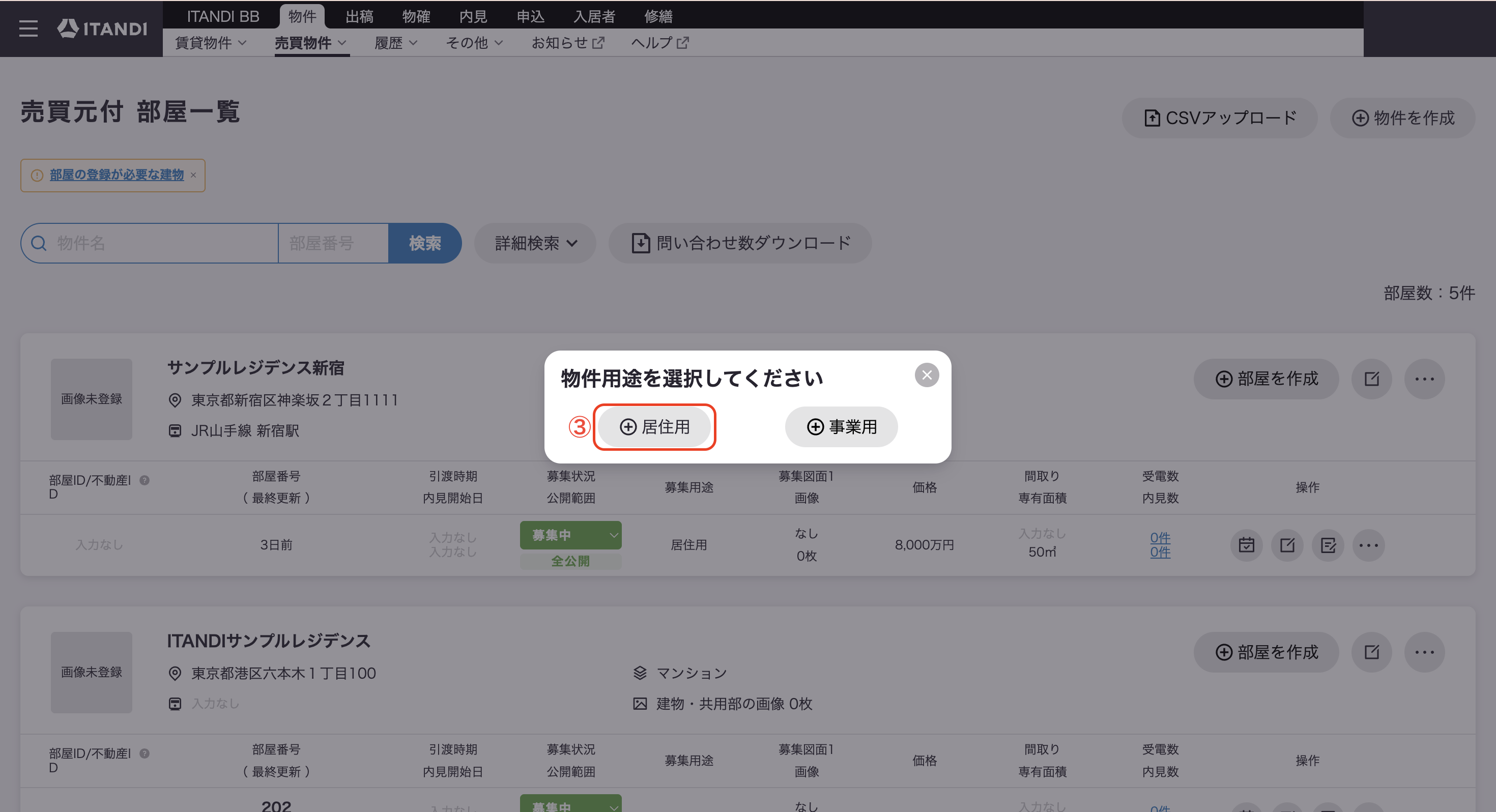The height and width of the screenshot is (812, 1496).
Task: Open more options for ITANDIサンプルレジデンス building
Action: (1425, 652)
